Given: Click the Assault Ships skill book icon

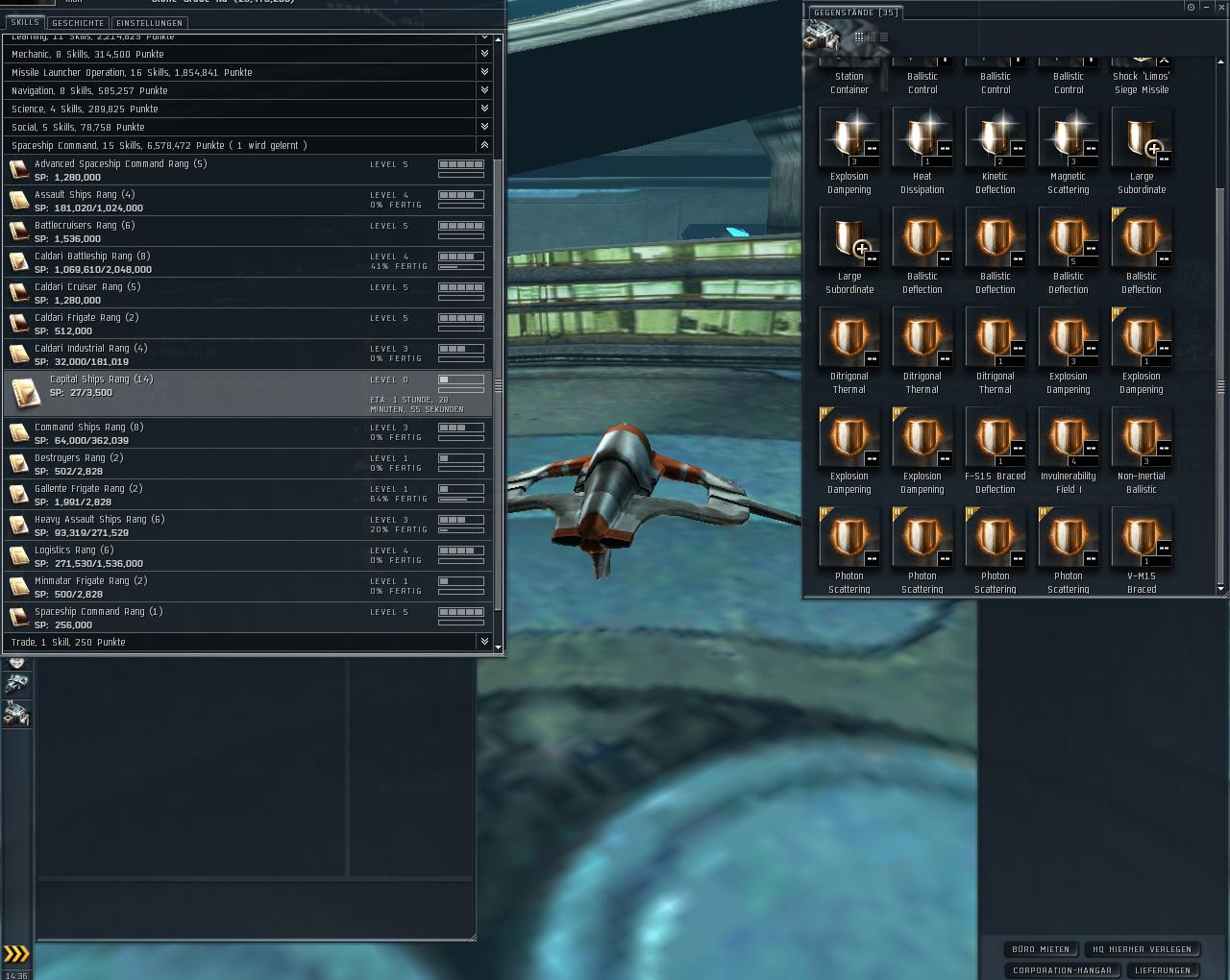Looking at the screenshot, I should click(x=18, y=201).
